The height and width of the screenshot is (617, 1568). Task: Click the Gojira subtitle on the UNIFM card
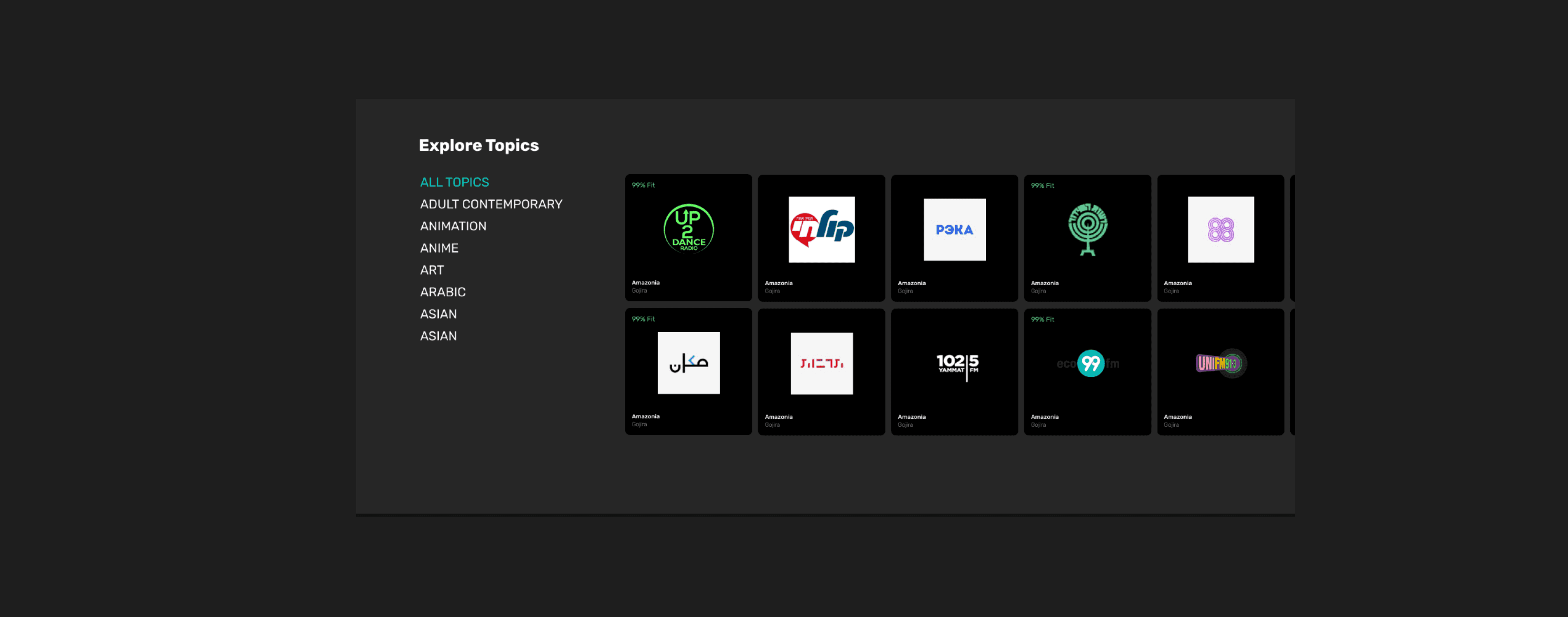[x=1171, y=425]
